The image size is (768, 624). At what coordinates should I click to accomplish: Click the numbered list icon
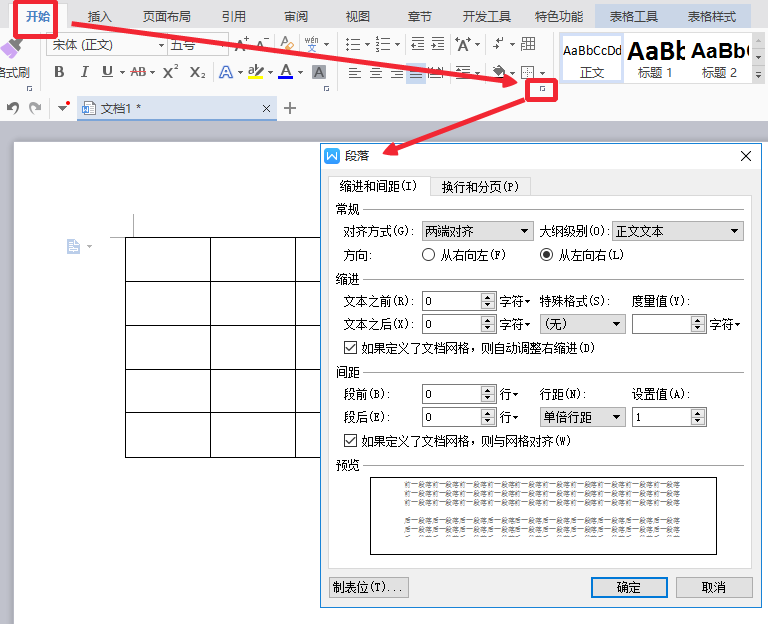(x=383, y=44)
